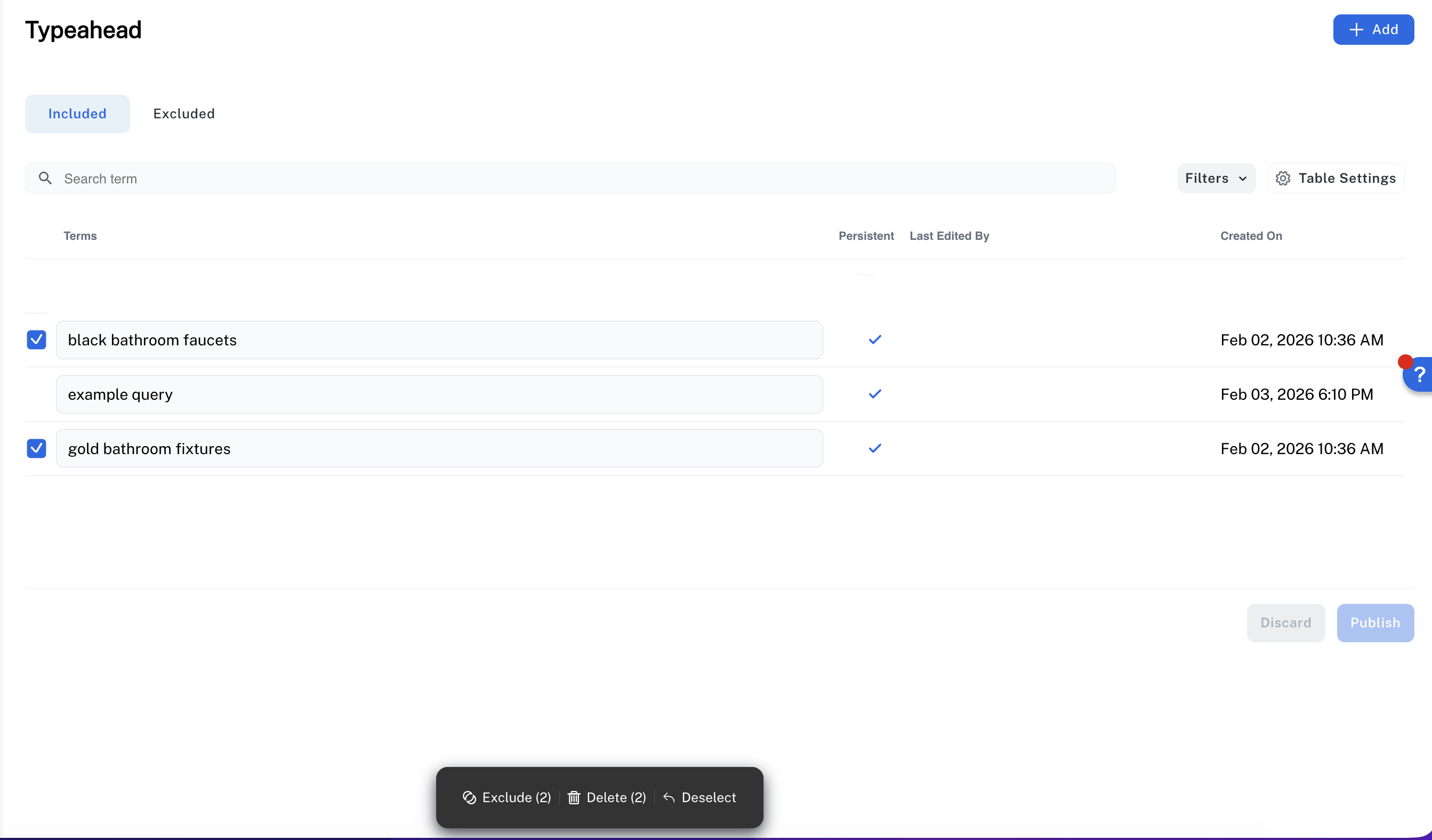Click the trash icon next to Delete (2)
This screenshot has width=1432, height=840.
point(574,797)
